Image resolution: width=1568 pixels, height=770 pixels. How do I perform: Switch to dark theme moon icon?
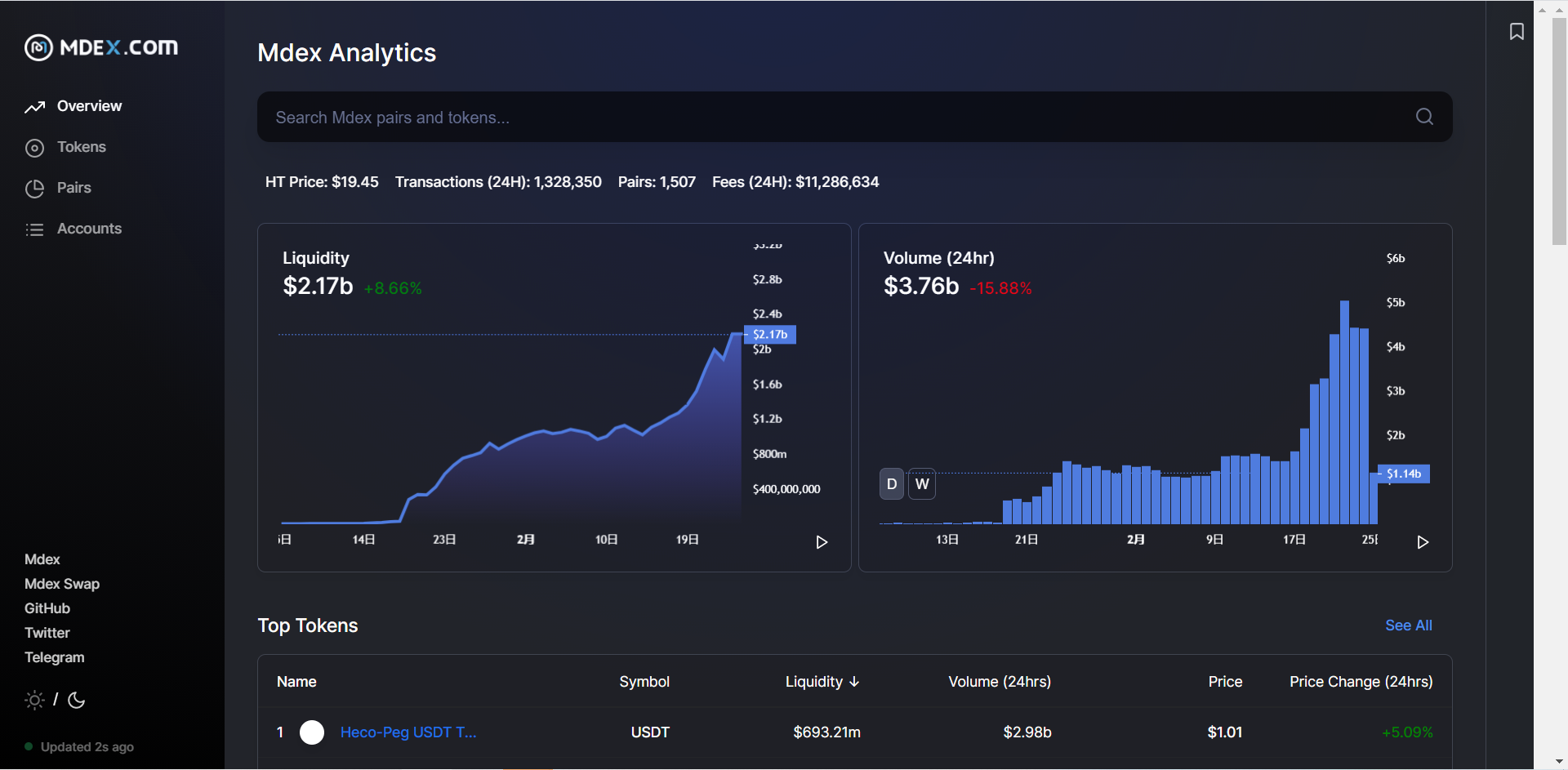77,700
